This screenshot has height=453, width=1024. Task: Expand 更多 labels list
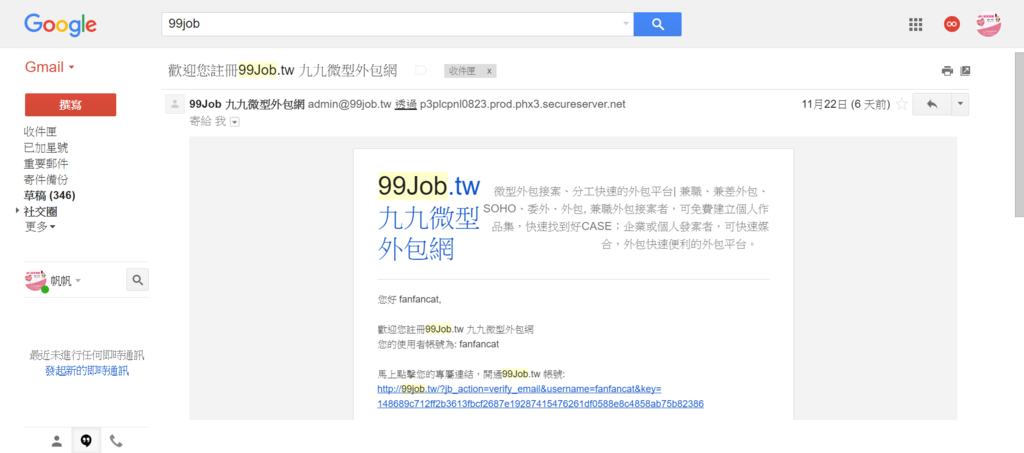[x=40, y=226]
